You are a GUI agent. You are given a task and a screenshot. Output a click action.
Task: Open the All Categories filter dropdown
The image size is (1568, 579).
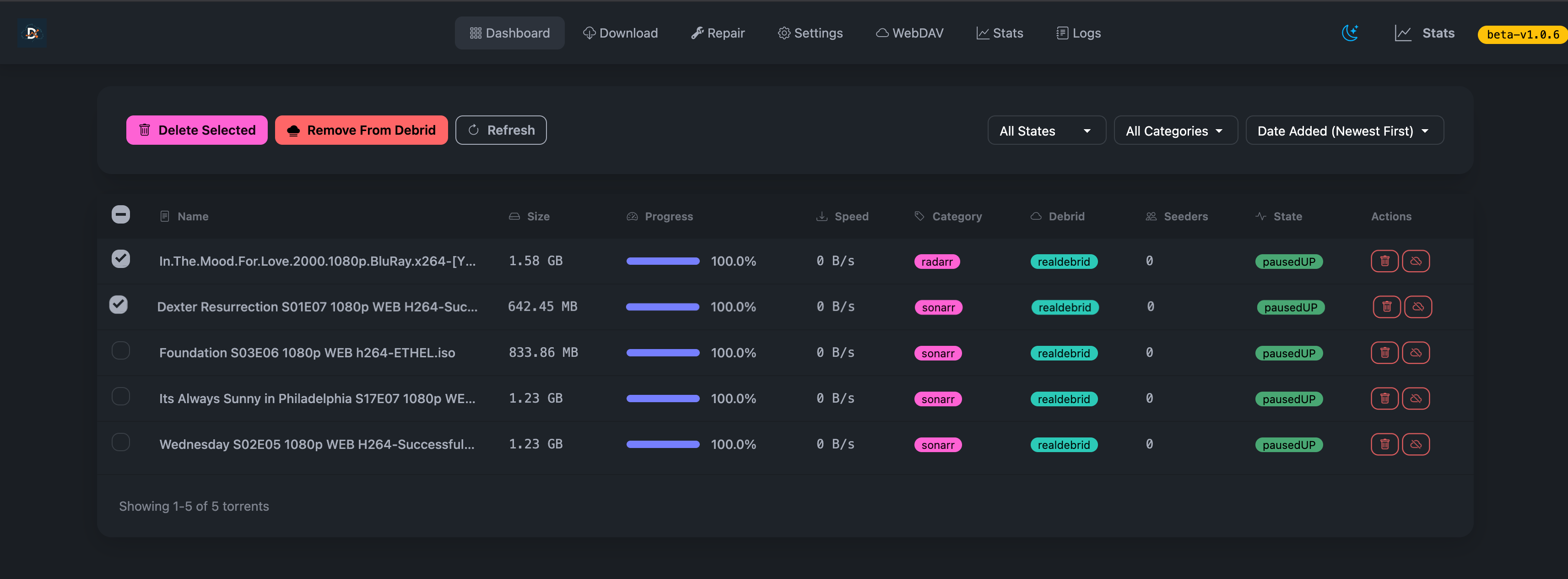pos(1175,130)
